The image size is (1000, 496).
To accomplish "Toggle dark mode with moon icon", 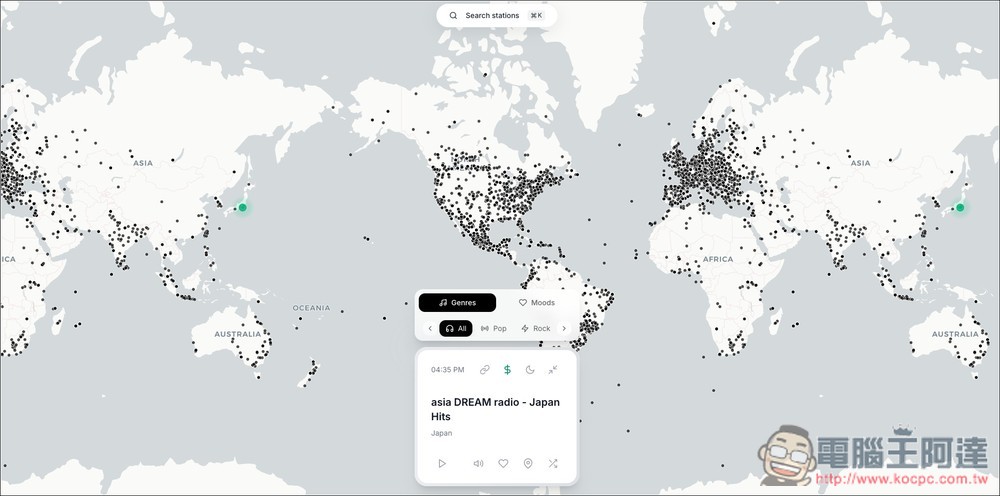I will click(x=530, y=370).
